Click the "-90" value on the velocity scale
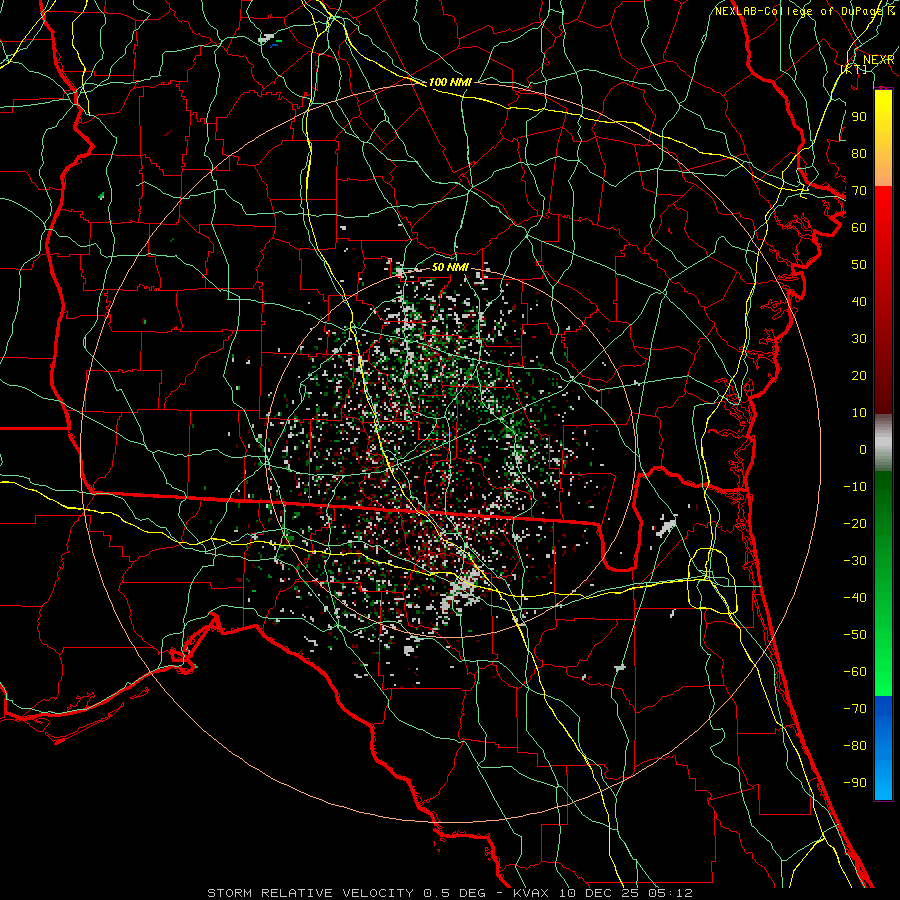Viewport: 900px width, 900px height. [x=855, y=783]
